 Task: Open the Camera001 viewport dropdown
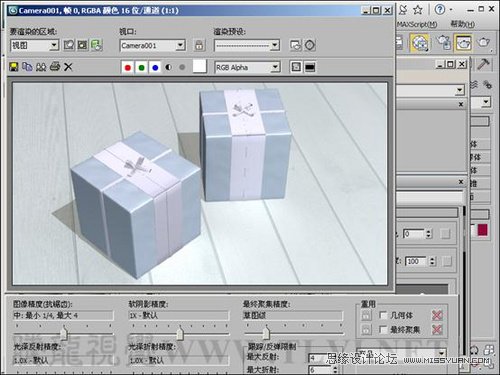pyautogui.click(x=153, y=45)
